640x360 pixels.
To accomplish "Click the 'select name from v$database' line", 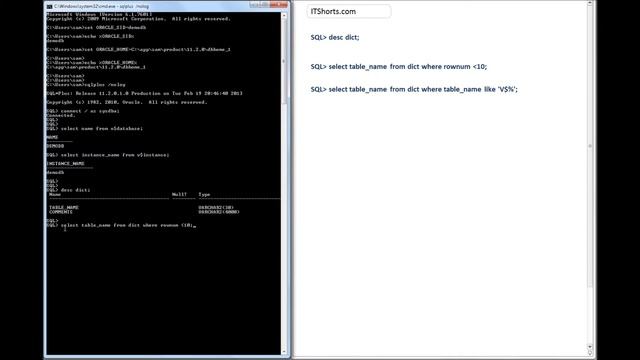I will click(95, 129).
